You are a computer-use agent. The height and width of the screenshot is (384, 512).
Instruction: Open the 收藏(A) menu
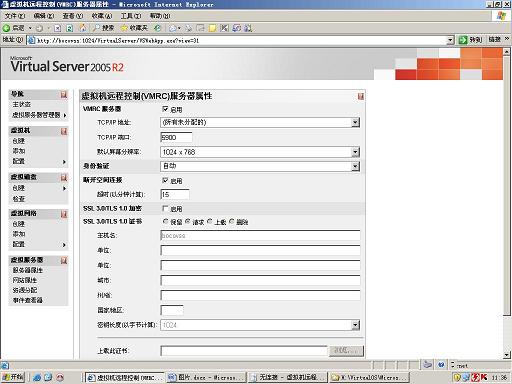click(x=102, y=16)
